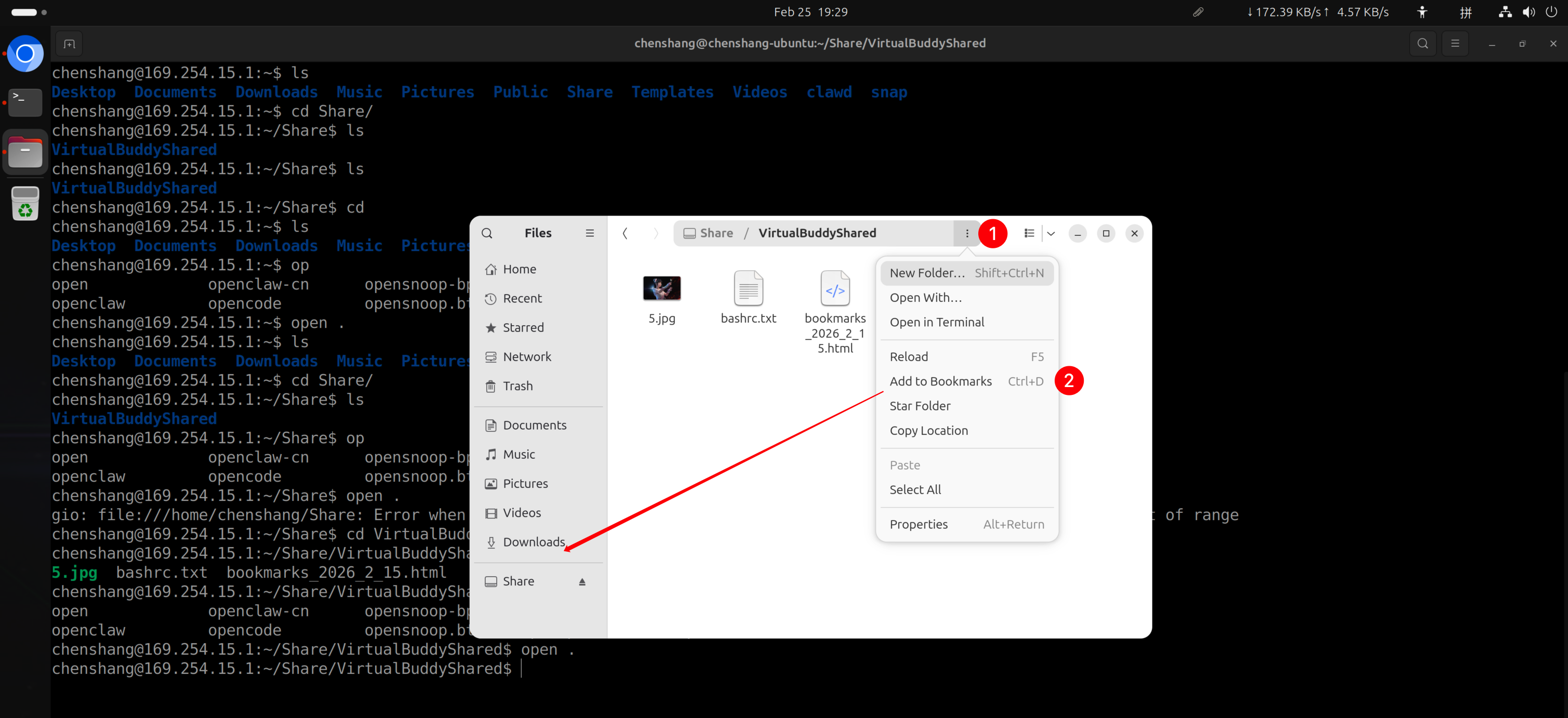Open the terminal search icon
This screenshot has height=718, width=1568.
[1423, 43]
